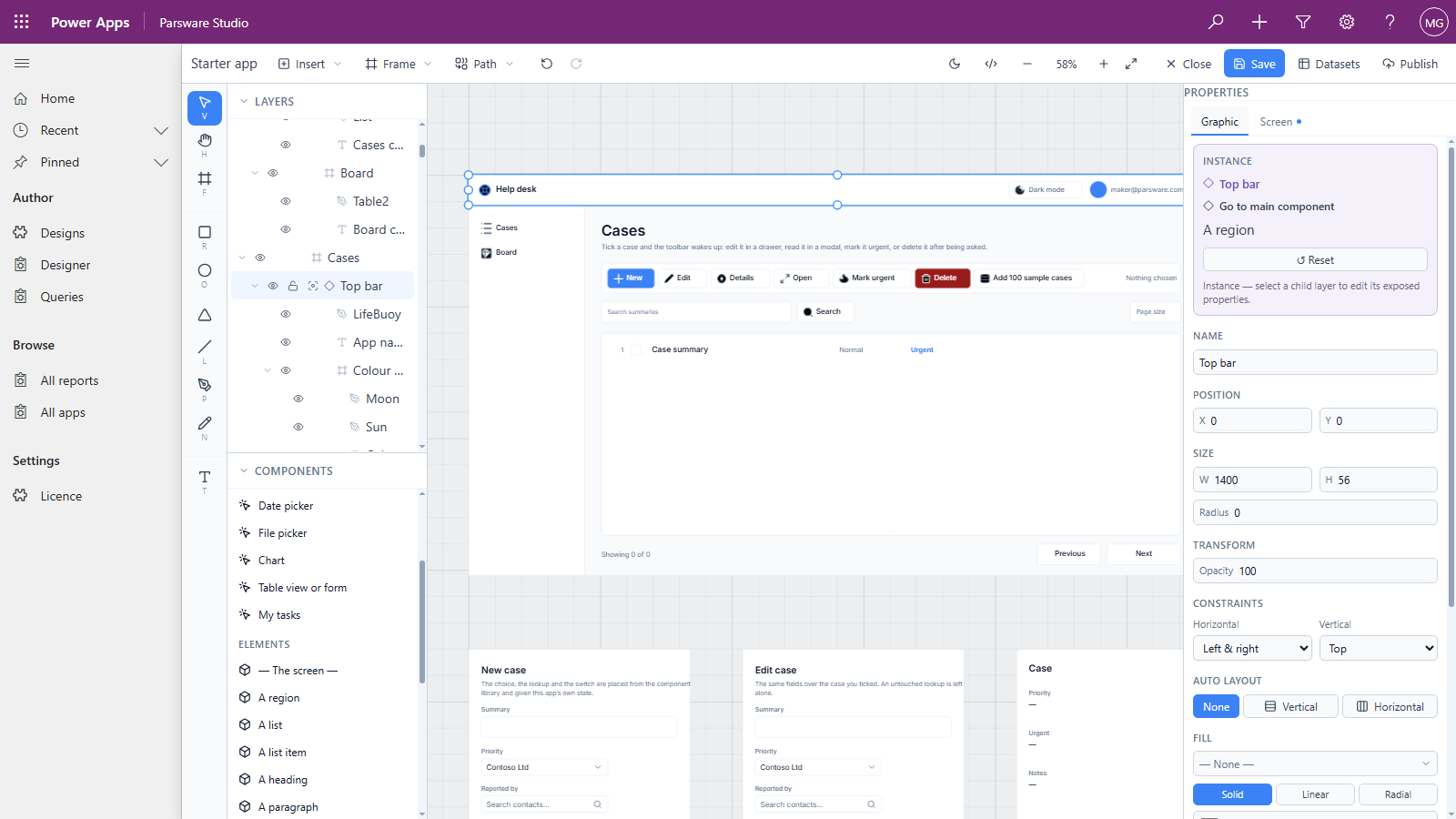Screen dimensions: 1456x819
Task: Open the search magnifier in header
Action: tap(1216, 22)
